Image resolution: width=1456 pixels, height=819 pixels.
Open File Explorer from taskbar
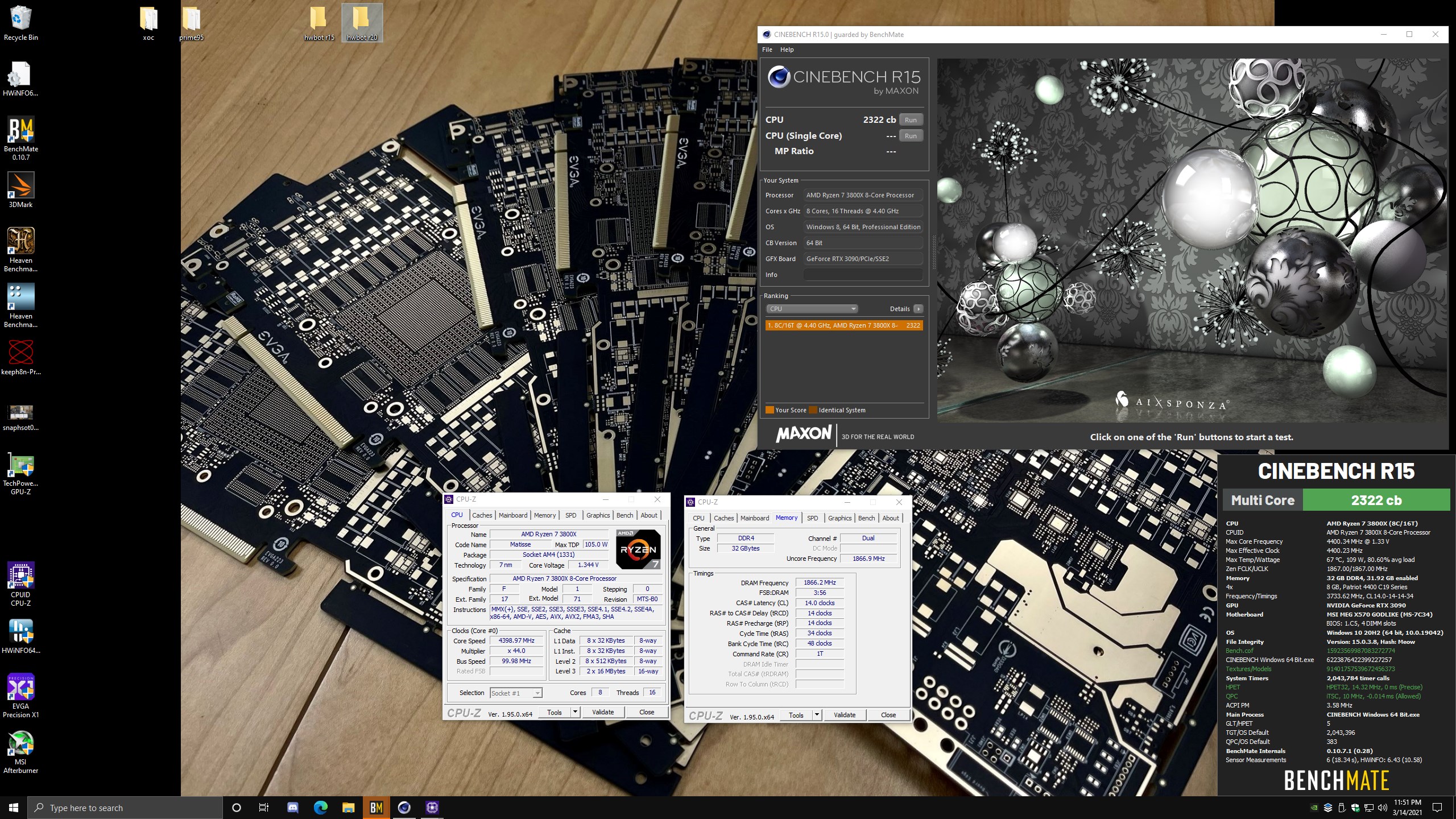click(x=348, y=808)
